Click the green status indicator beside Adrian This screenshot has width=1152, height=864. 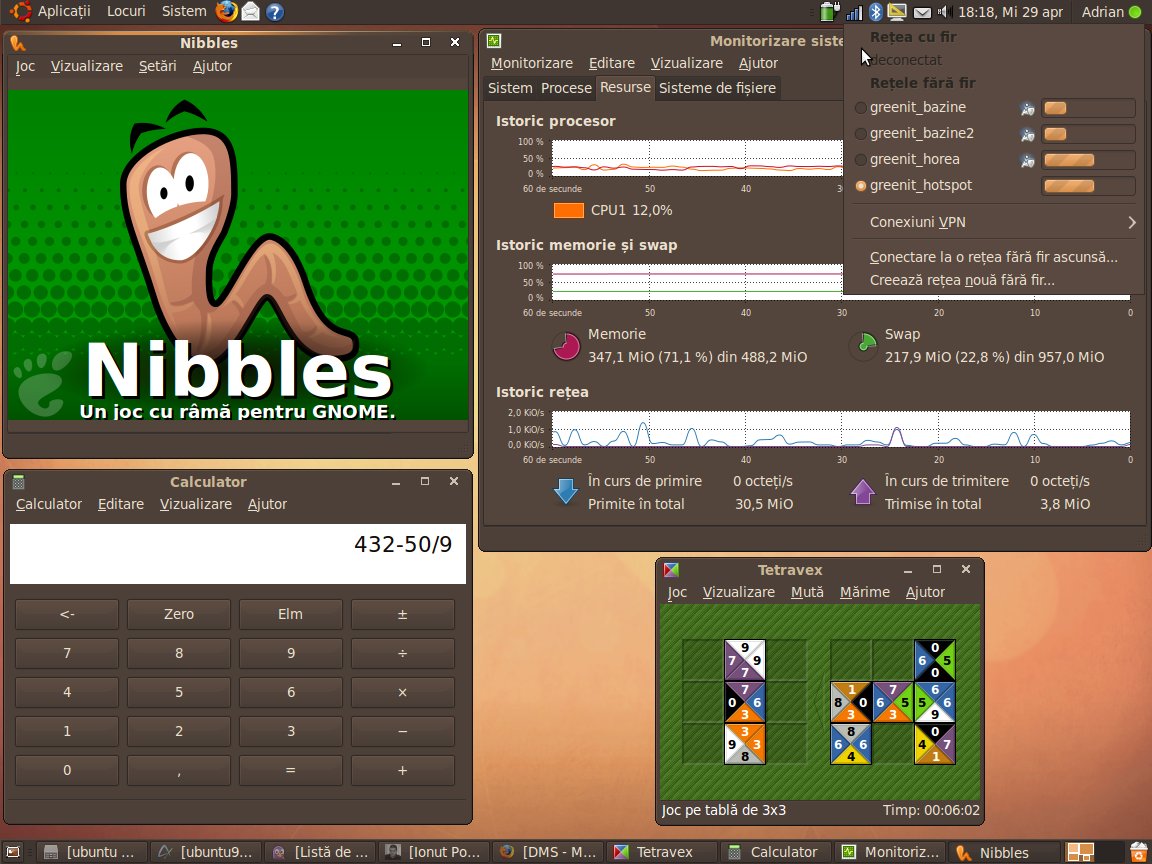click(x=1135, y=12)
